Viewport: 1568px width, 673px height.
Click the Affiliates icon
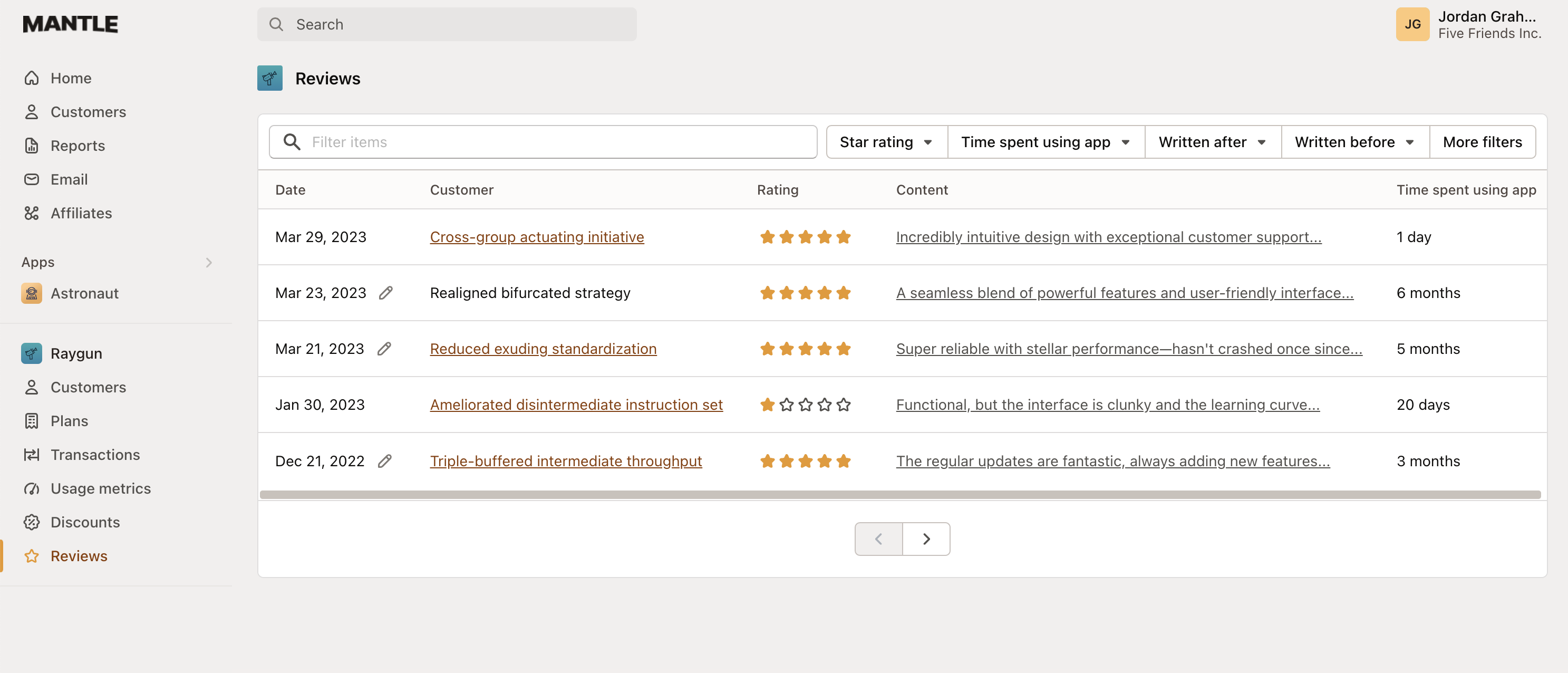point(32,213)
